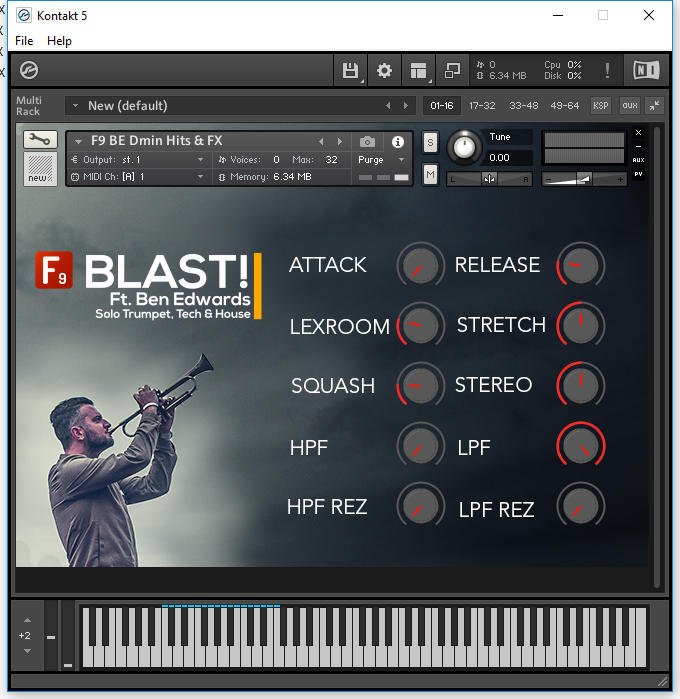Click the volume slider handle

click(584, 179)
